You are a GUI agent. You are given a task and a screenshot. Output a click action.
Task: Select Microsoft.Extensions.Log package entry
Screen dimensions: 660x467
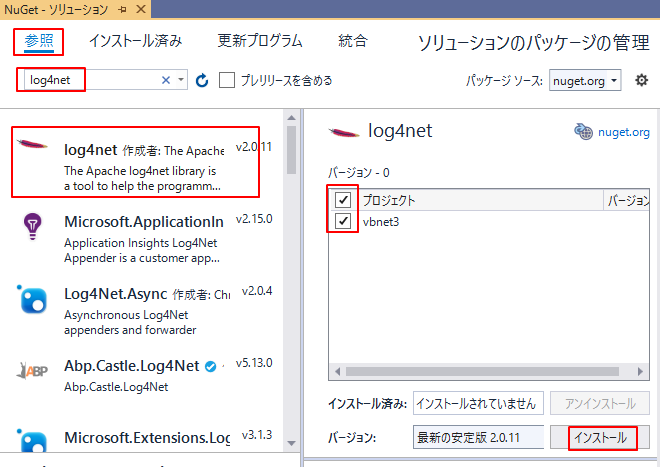point(142,438)
